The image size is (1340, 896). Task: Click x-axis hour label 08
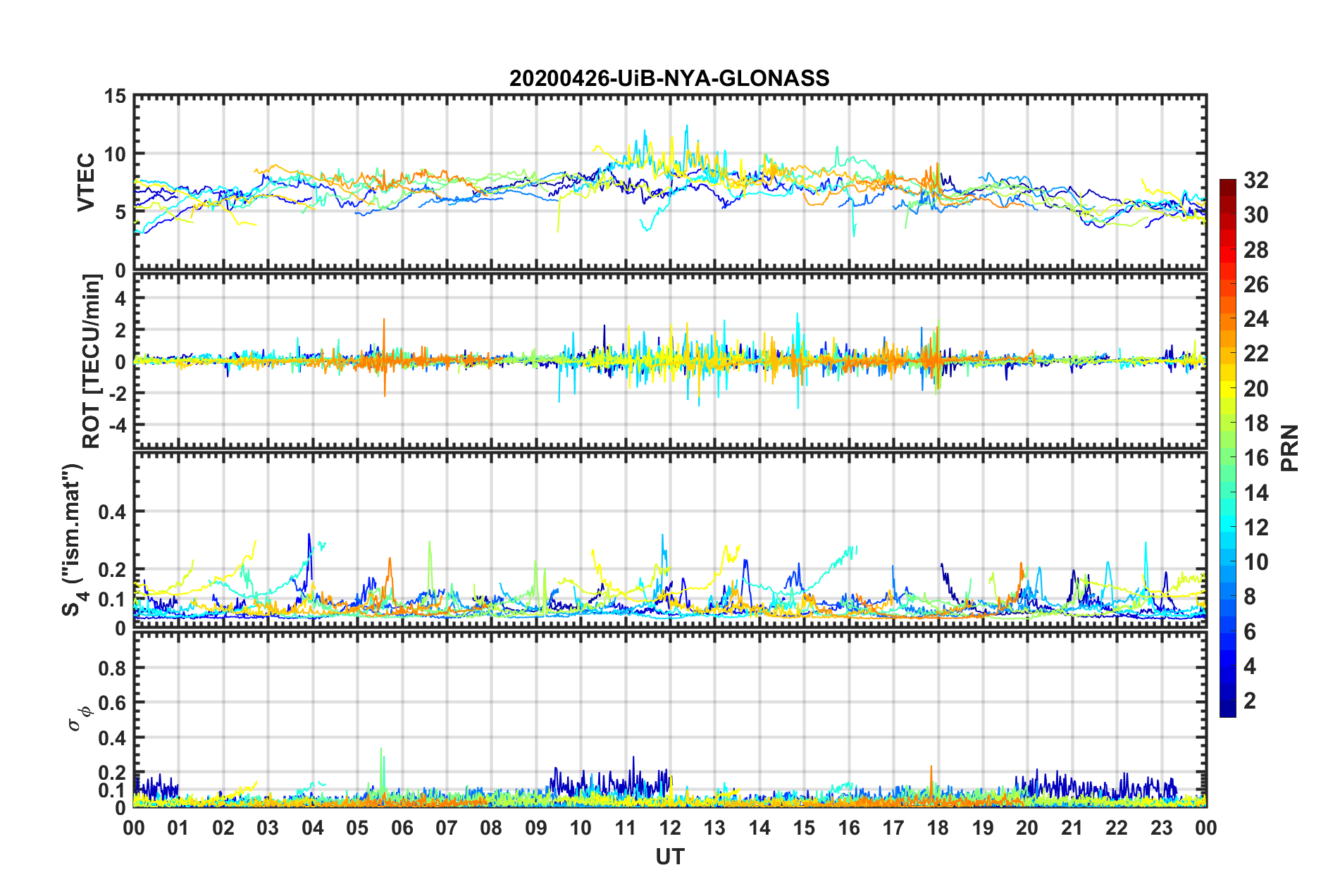pyautogui.click(x=491, y=828)
